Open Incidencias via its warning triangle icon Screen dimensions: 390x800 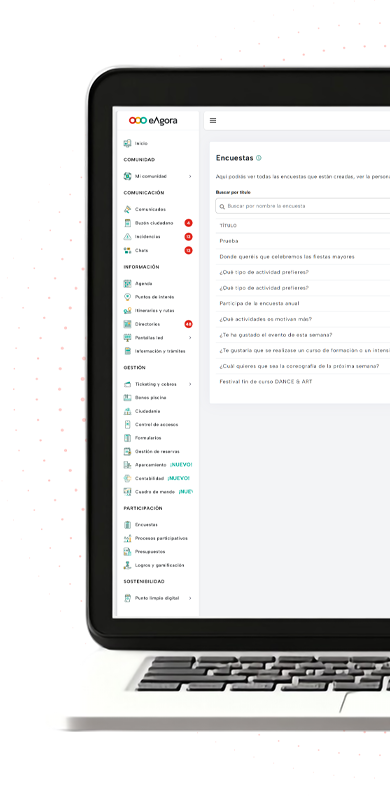(128, 237)
